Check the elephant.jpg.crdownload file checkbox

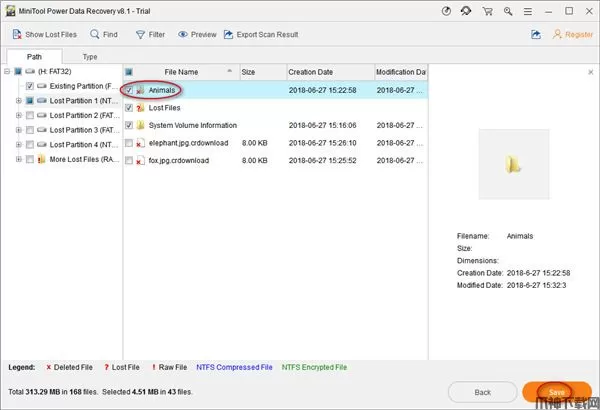coord(130,143)
